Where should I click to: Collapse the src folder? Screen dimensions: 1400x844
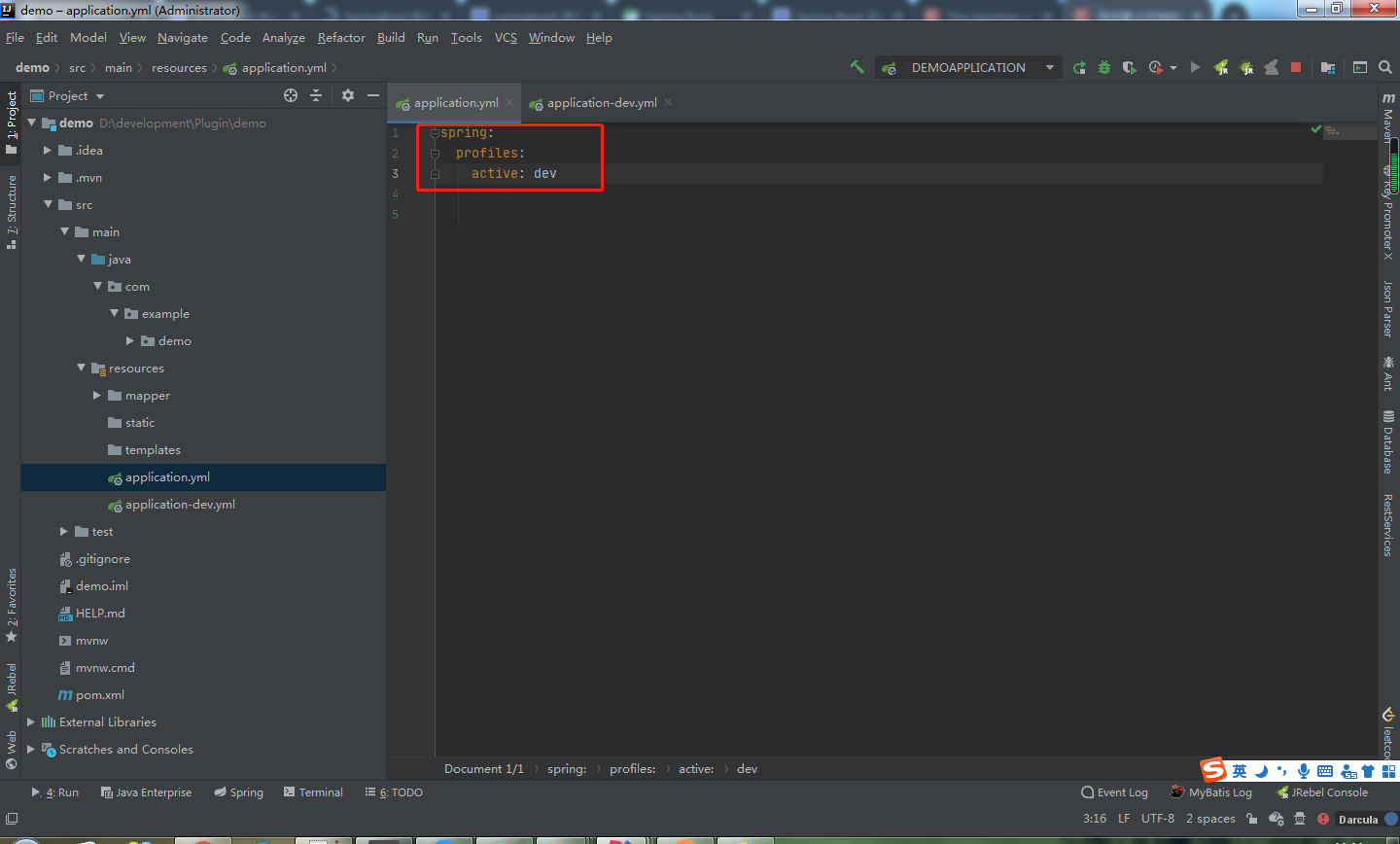(48, 204)
